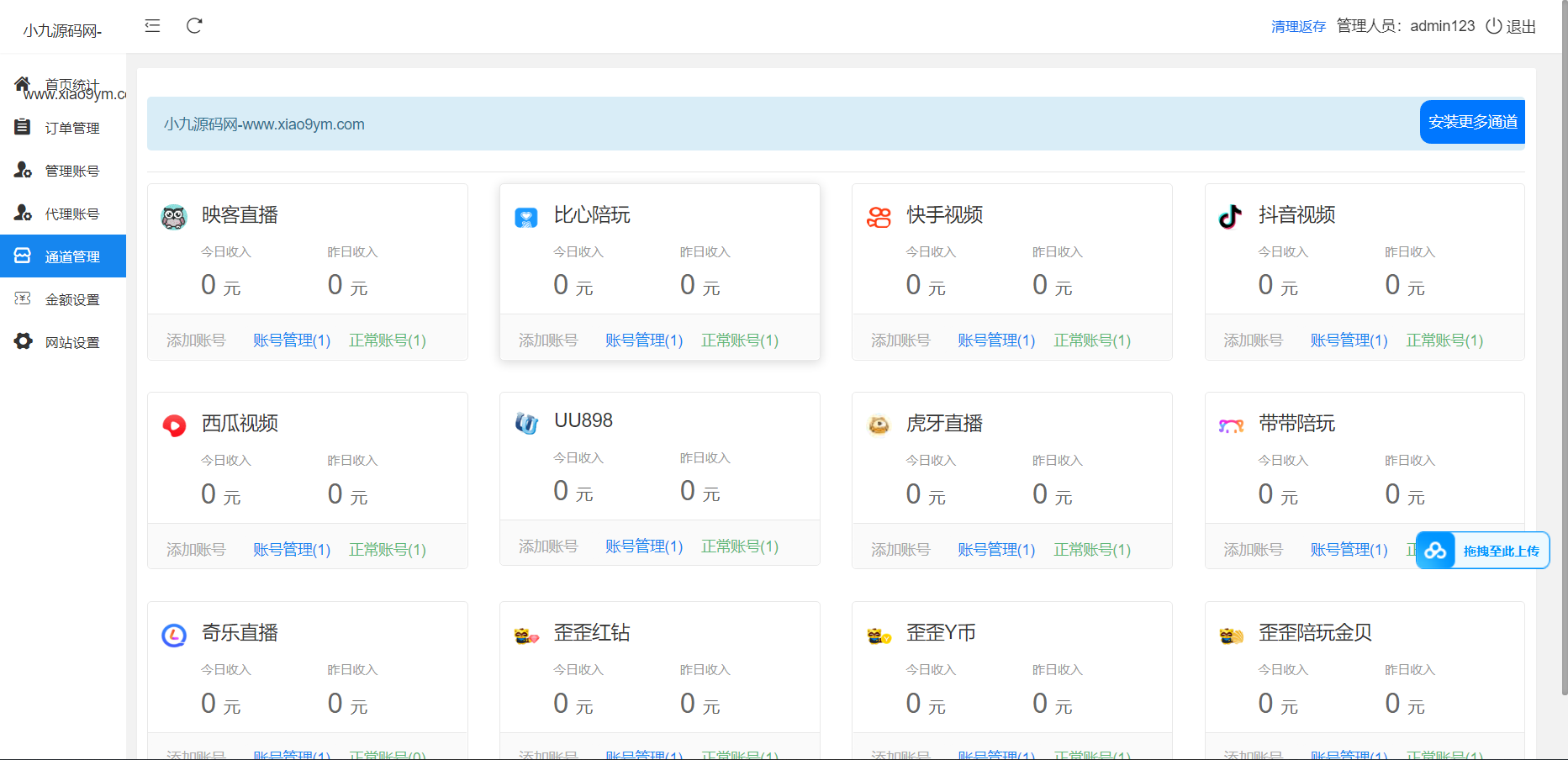Click the 代理账号 user icon

click(x=23, y=213)
